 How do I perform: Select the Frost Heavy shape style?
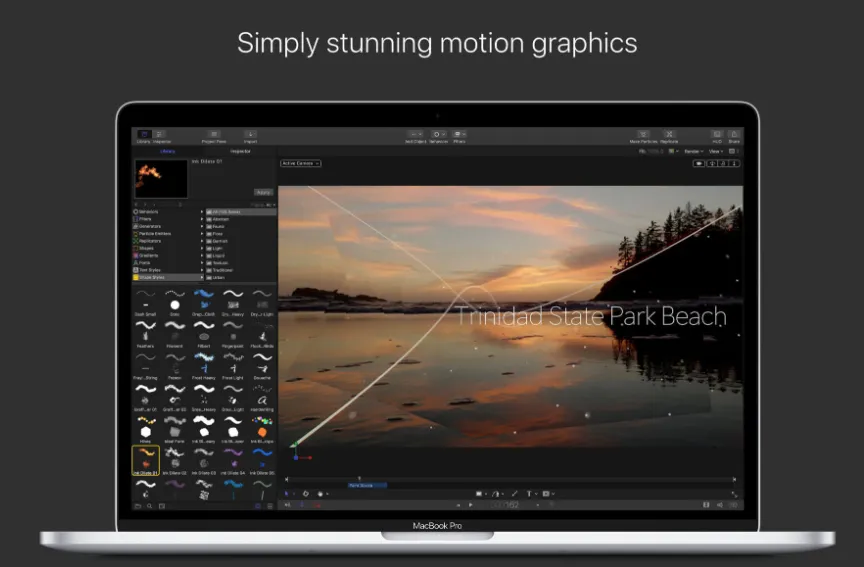[x=204, y=366]
